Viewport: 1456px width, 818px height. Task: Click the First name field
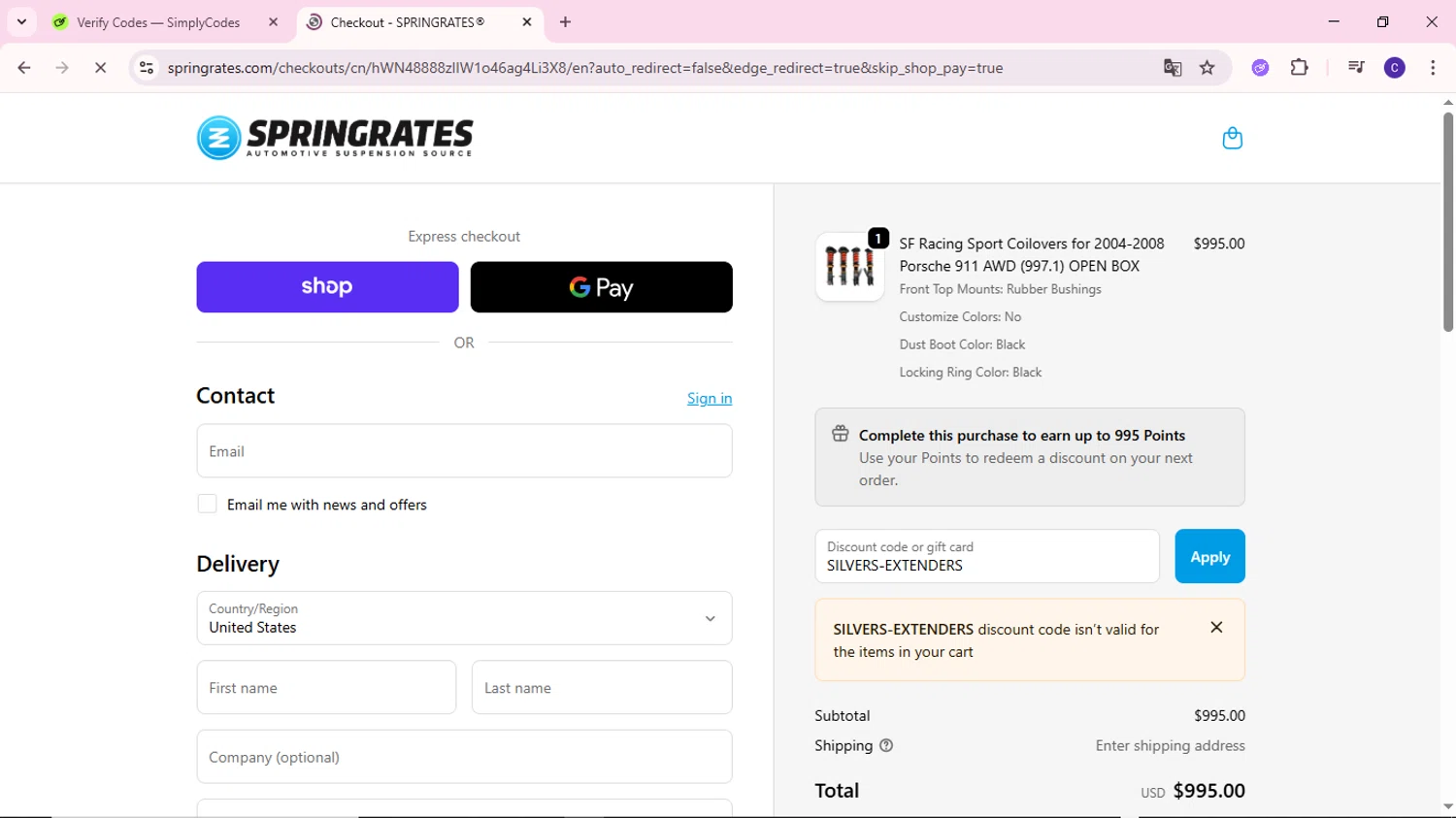(x=326, y=688)
